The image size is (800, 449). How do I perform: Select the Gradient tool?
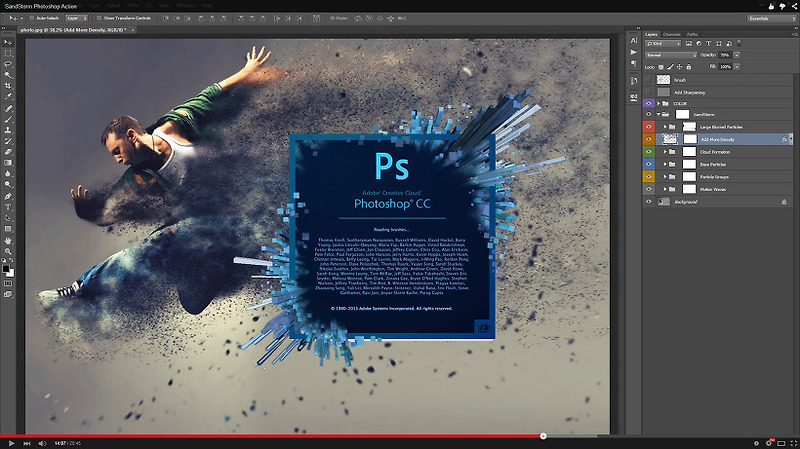[8, 163]
